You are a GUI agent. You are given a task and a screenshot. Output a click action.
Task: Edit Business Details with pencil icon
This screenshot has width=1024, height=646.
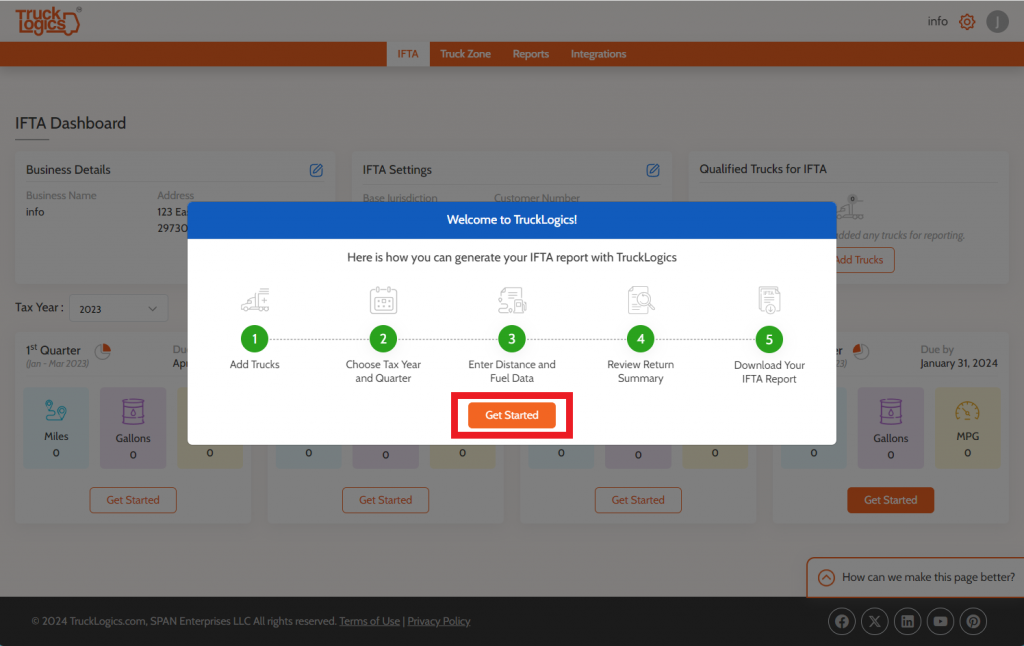[x=316, y=170]
